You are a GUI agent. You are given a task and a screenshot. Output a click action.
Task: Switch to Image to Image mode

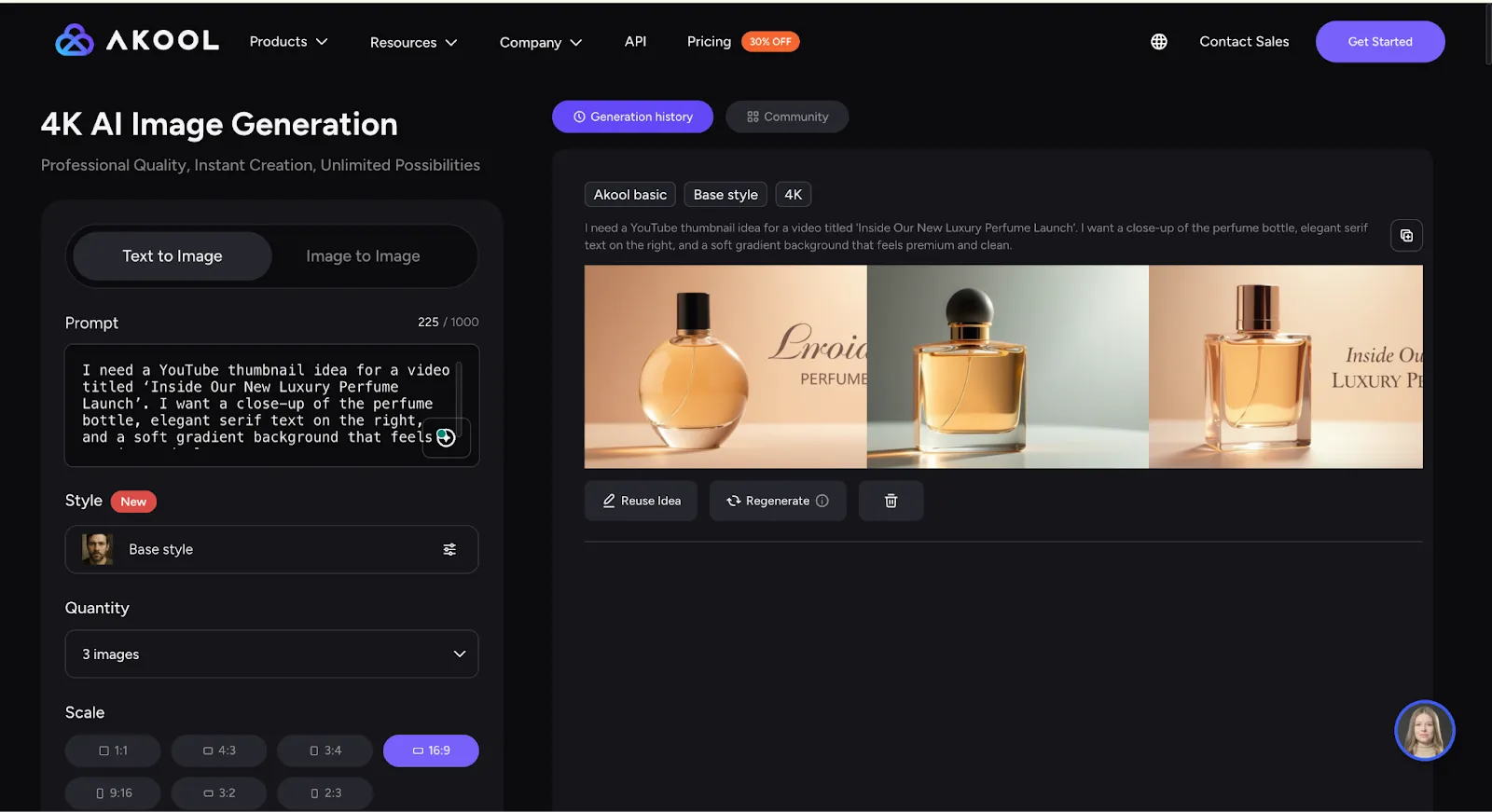click(x=363, y=255)
